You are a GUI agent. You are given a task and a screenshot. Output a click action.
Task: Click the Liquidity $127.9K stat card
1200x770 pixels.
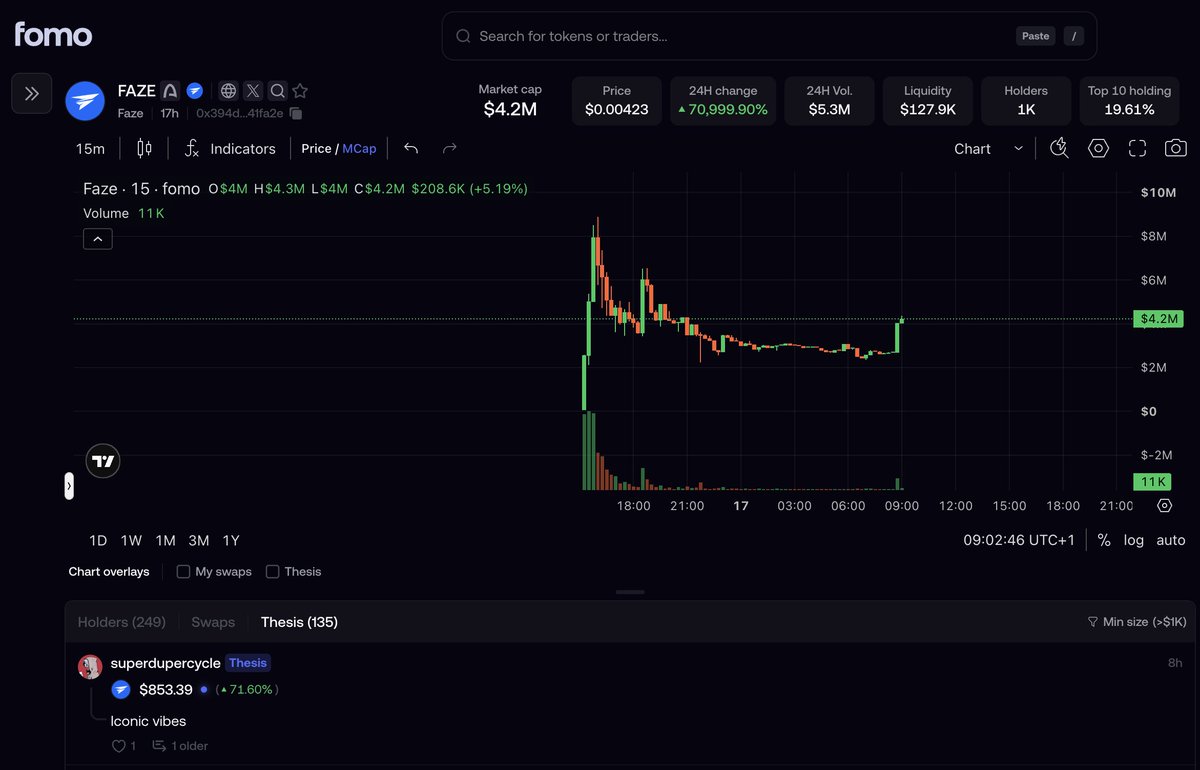point(928,101)
